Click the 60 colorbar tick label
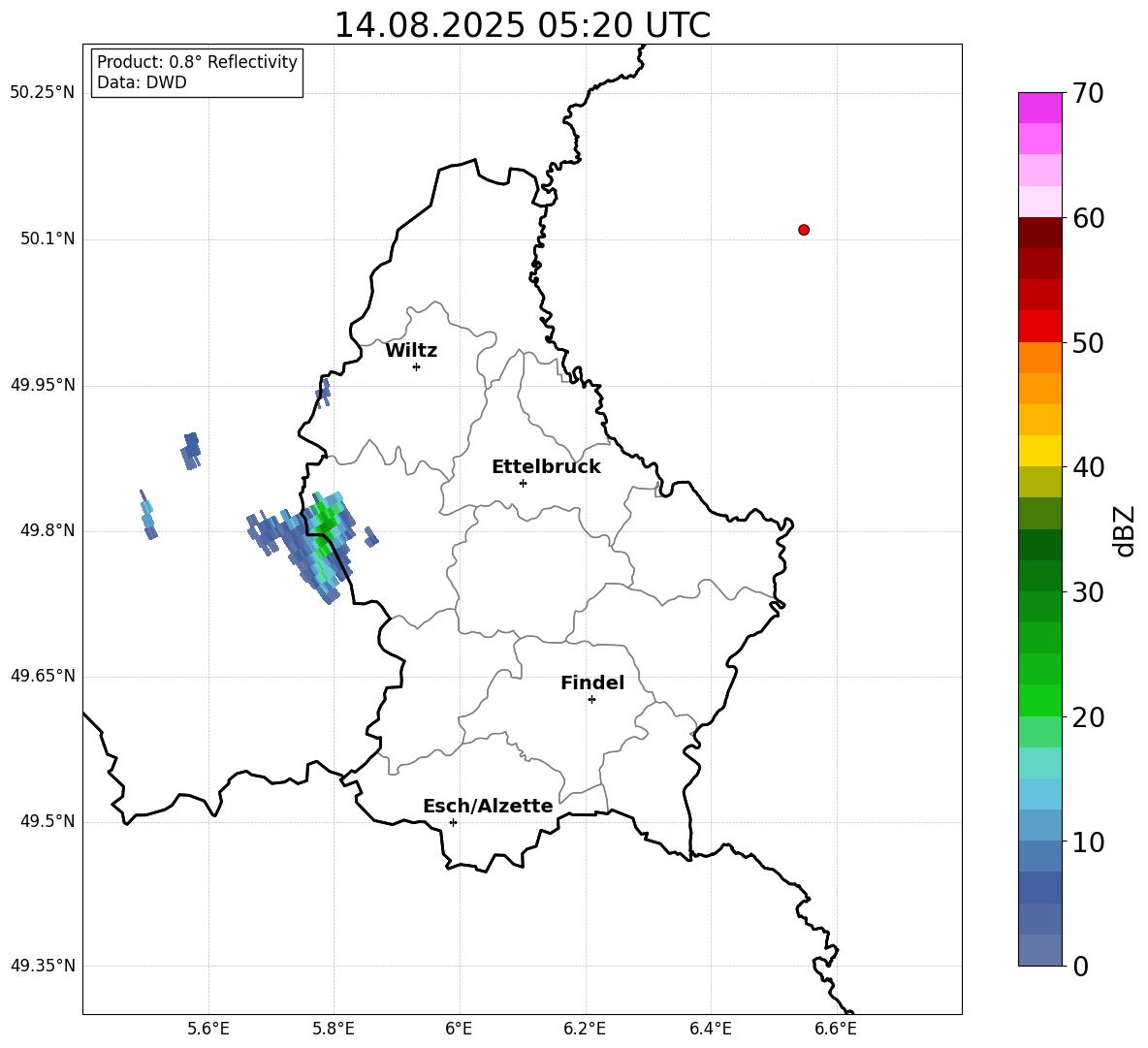Screen dimensions: 1148x1048 1088,218
